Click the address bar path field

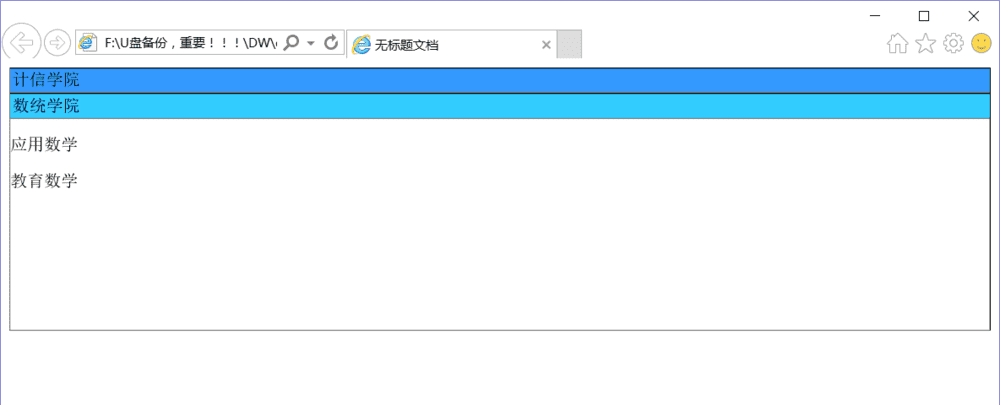pos(191,43)
